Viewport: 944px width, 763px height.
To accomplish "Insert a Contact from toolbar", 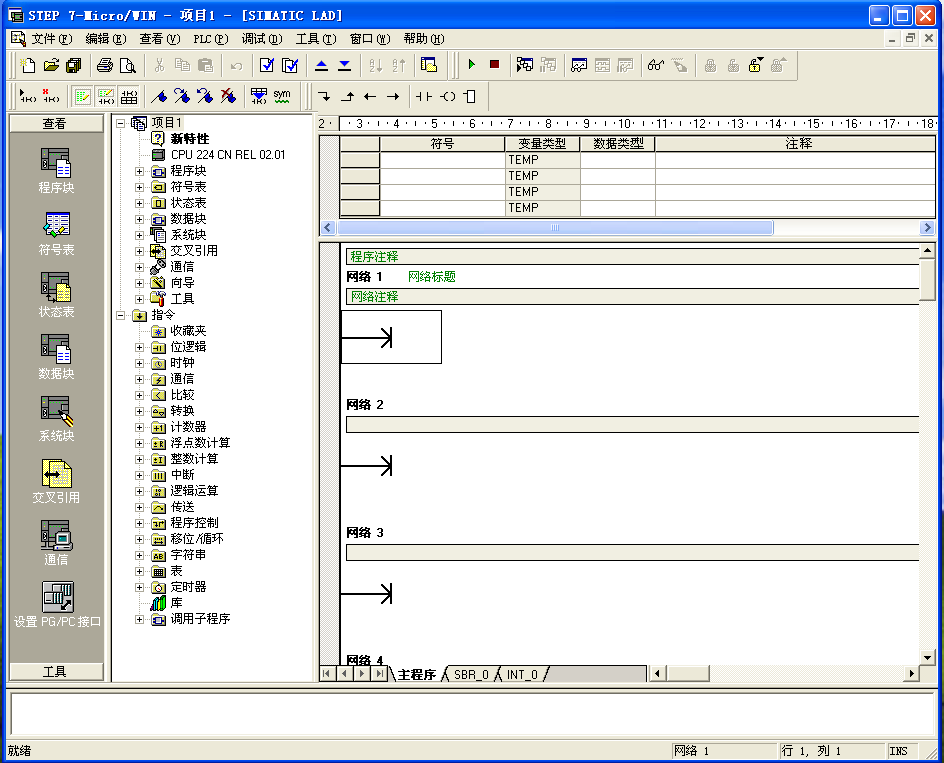I will coord(424,96).
